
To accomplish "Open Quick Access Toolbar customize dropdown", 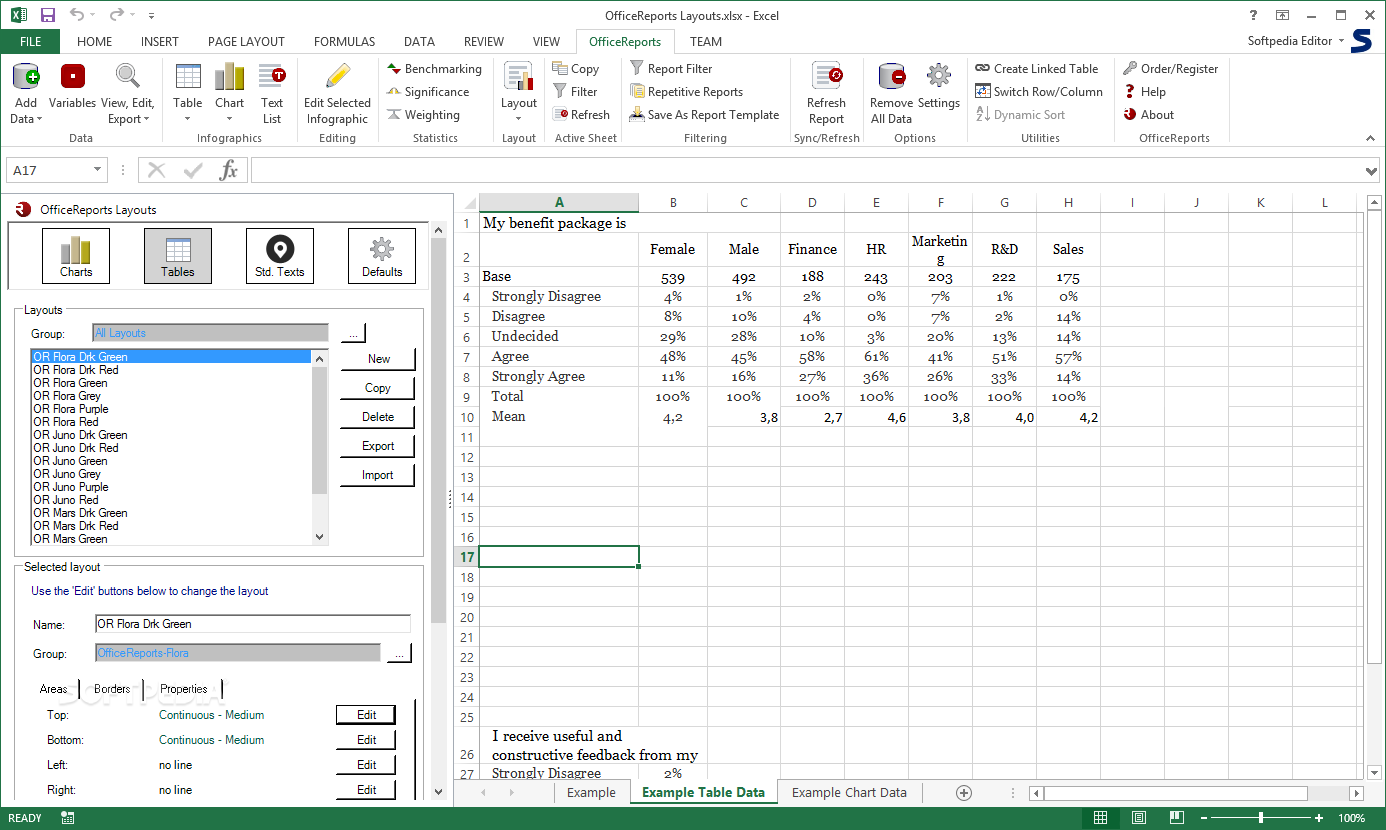I will coord(151,16).
